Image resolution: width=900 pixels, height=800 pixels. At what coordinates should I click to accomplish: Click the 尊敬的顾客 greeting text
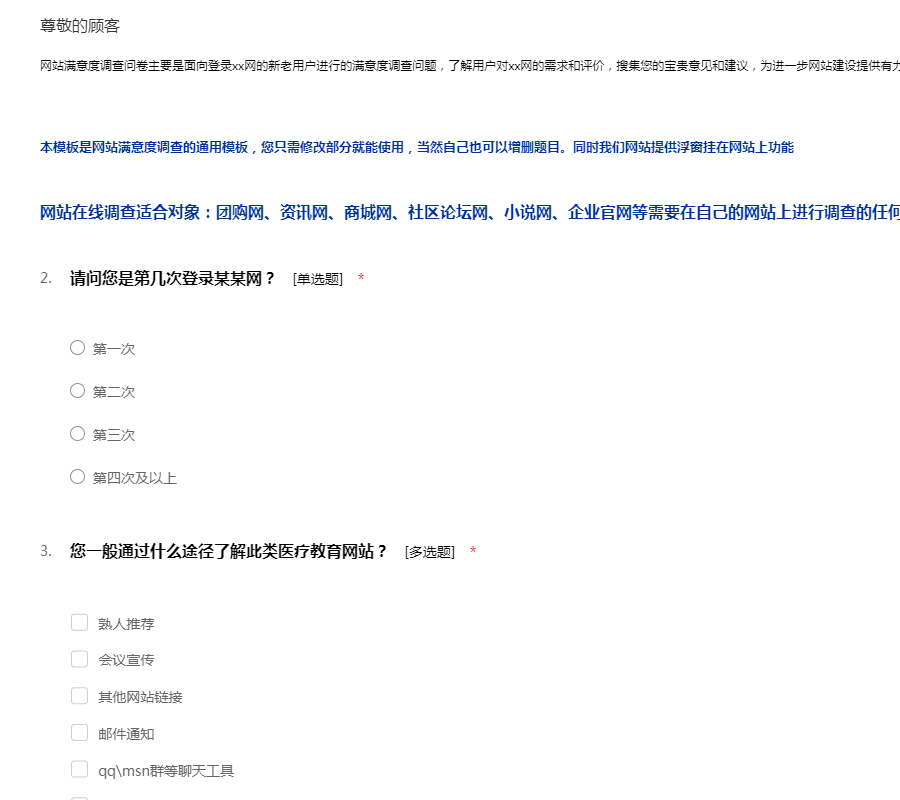[80, 26]
